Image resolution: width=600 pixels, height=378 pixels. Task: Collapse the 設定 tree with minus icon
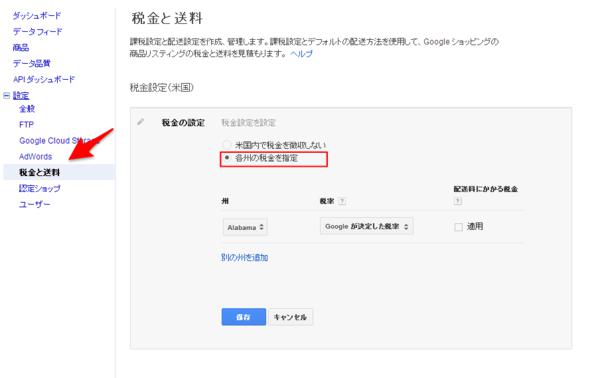(6, 95)
